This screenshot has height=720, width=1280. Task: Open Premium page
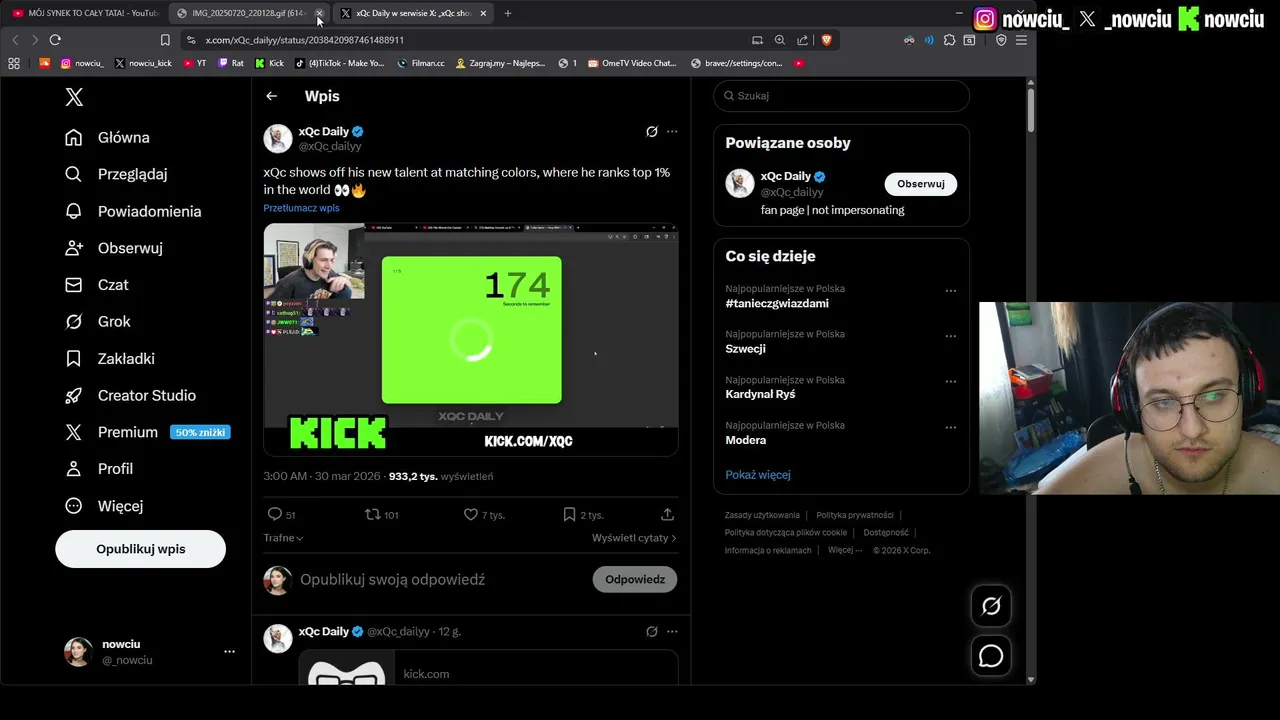146,432
